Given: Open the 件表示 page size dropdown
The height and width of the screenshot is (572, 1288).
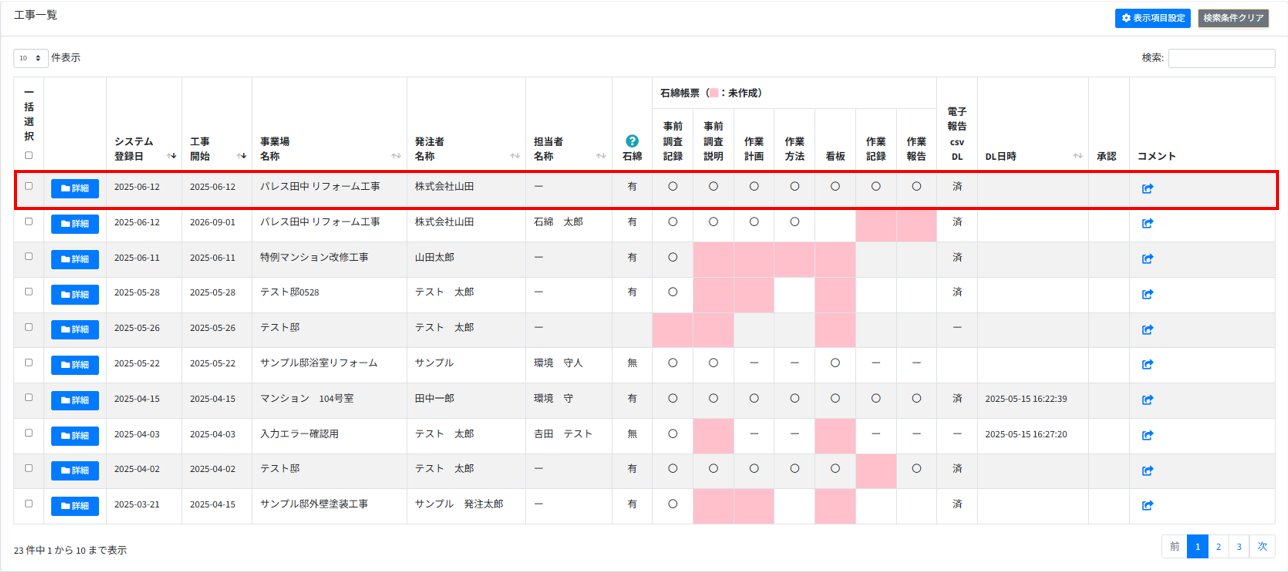Looking at the screenshot, I should (x=30, y=58).
